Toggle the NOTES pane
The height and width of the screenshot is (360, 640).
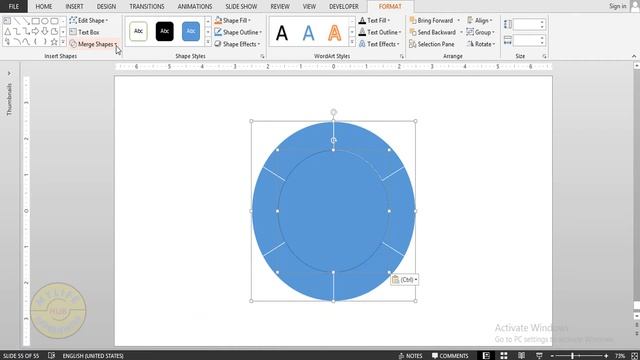(410, 356)
